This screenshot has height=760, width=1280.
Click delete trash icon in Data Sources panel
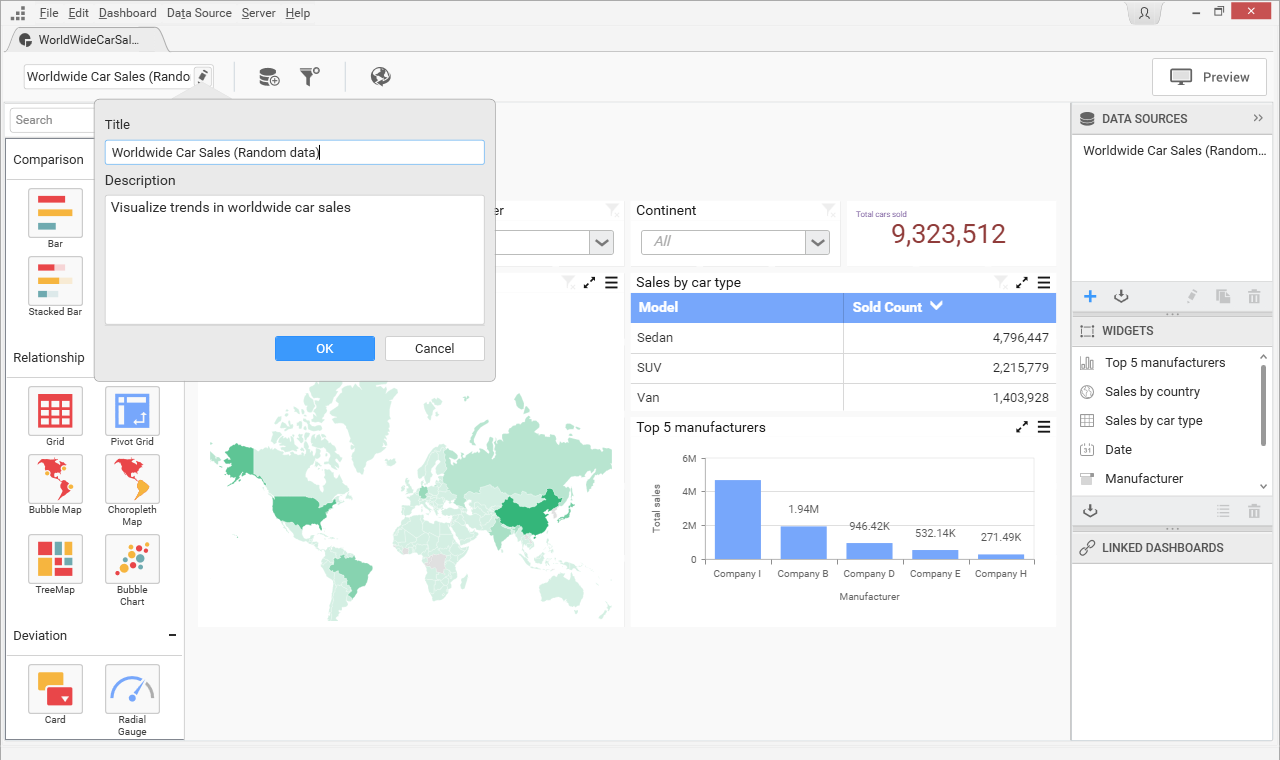click(1254, 296)
